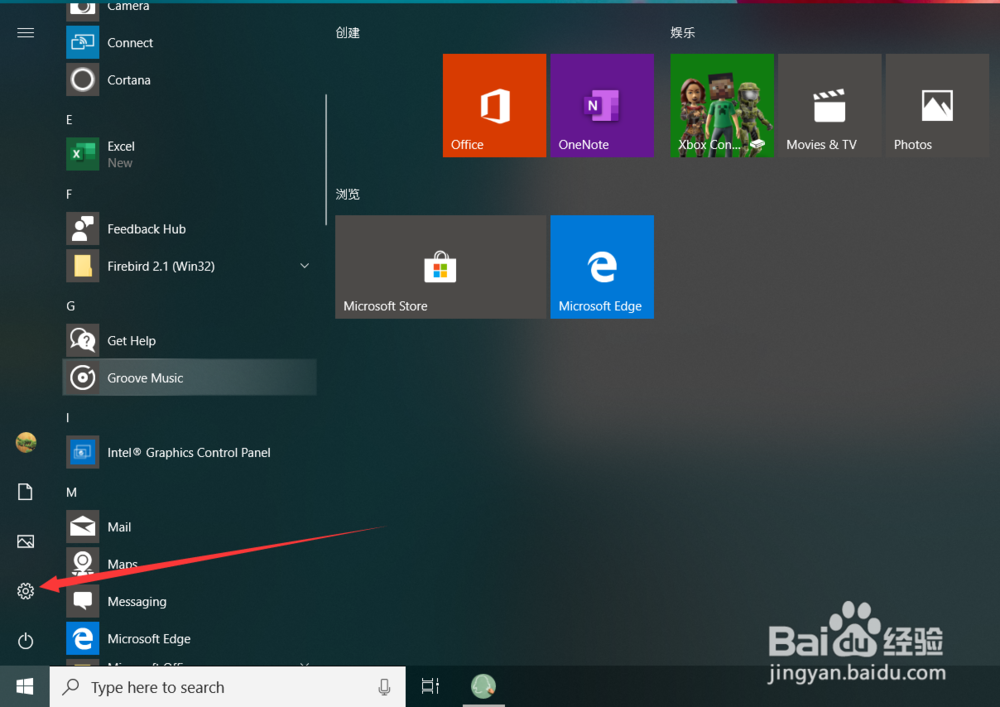Click the microphone icon in search box
This screenshot has width=1000, height=707.
click(384, 687)
